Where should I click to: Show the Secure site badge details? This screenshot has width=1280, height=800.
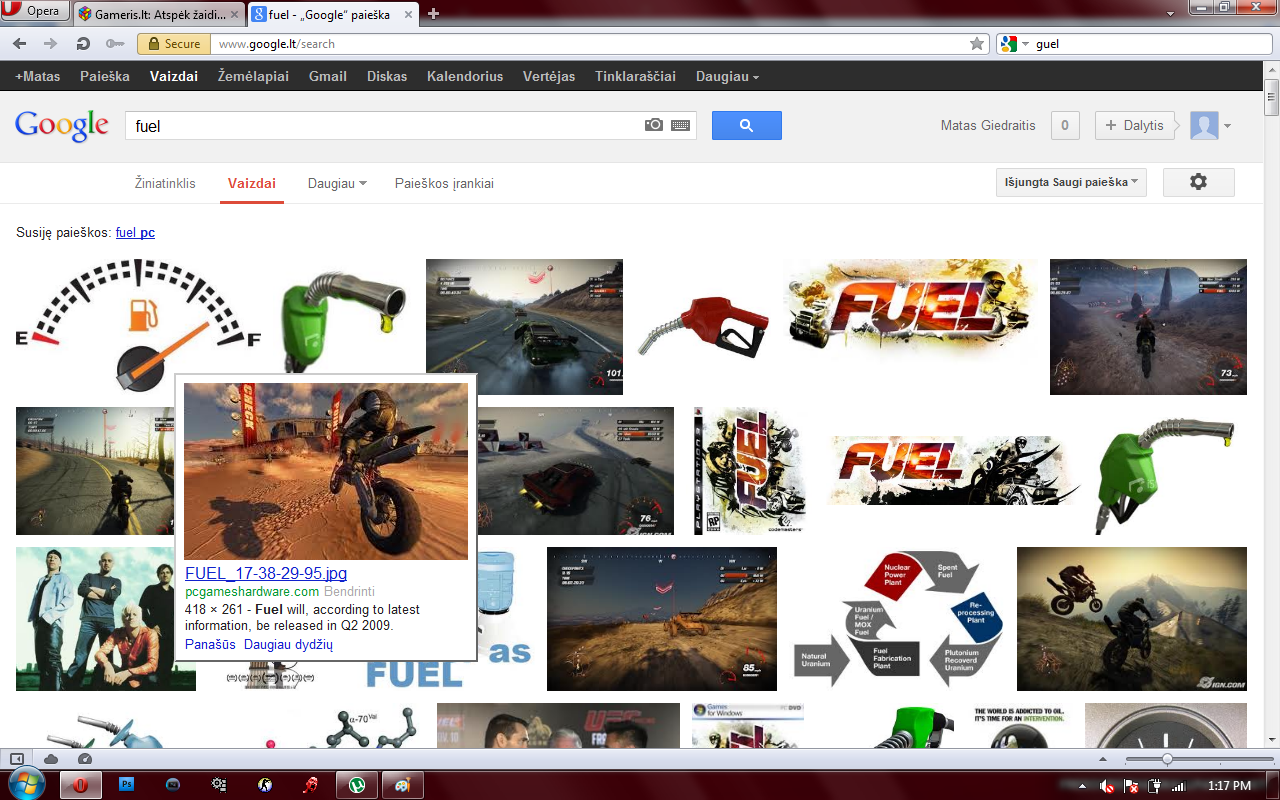click(x=173, y=44)
